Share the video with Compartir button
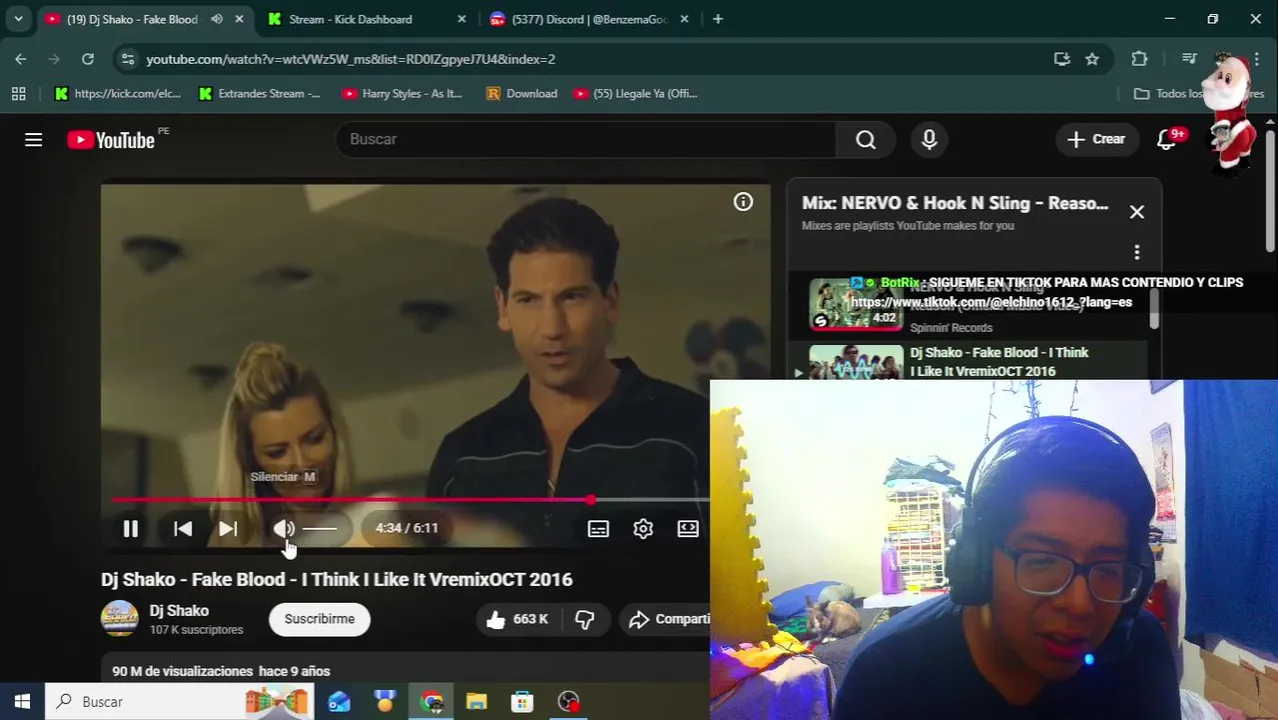 (668, 619)
